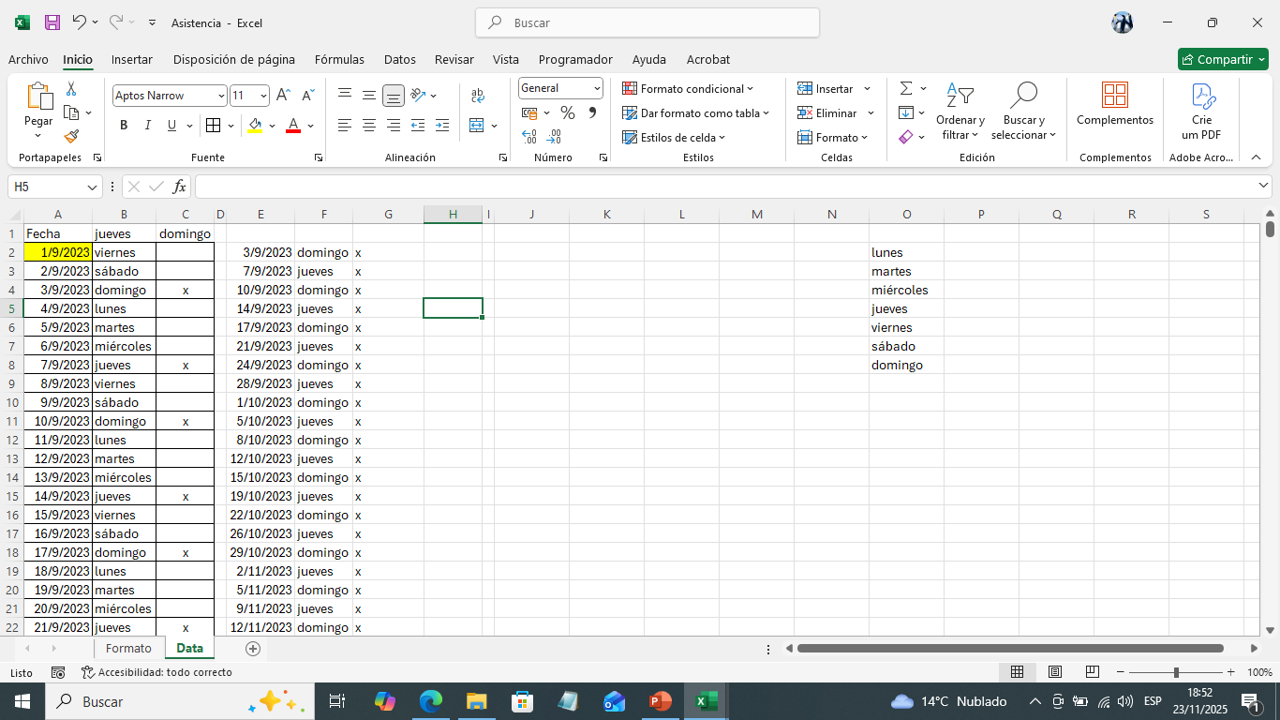This screenshot has height=720, width=1280.
Task: Expand Dar formato como tabla menu
Action: click(696, 113)
